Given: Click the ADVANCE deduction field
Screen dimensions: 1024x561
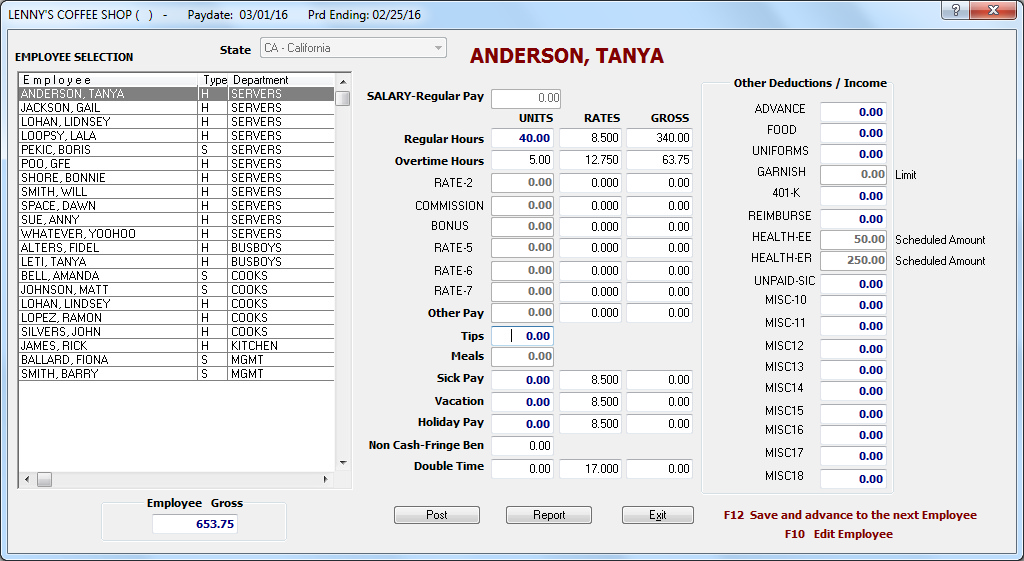Looking at the screenshot, I should pos(854,112).
